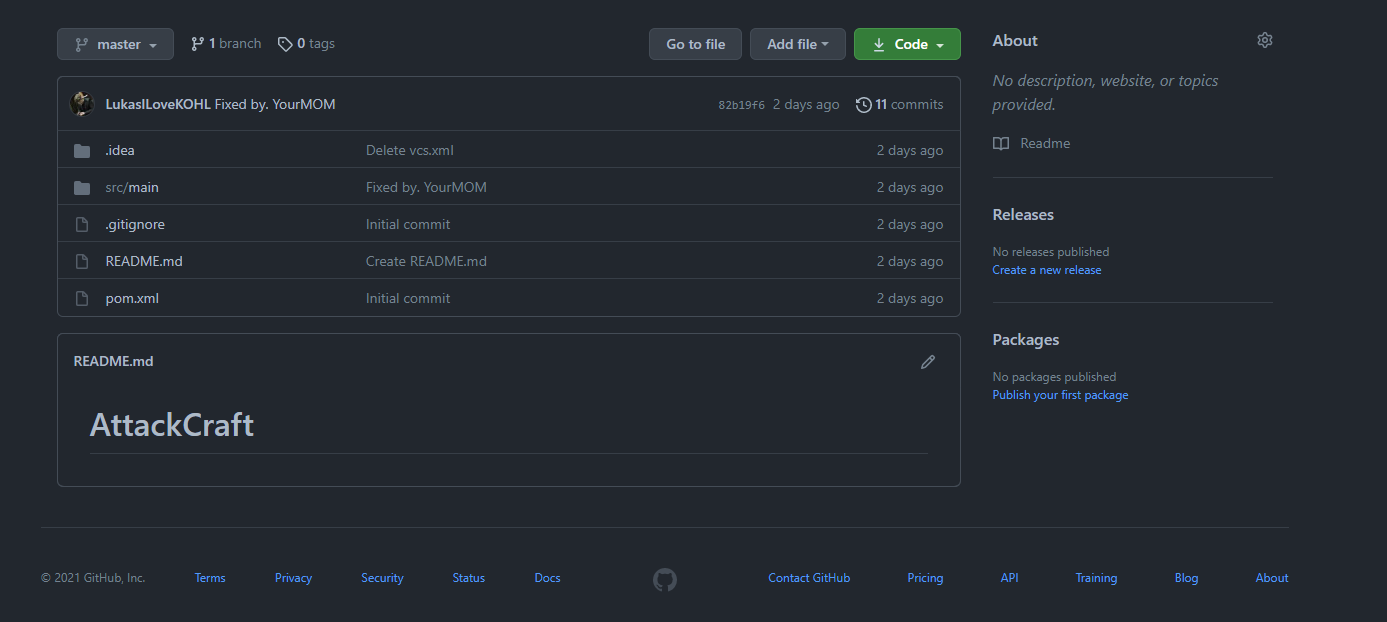
Task: Click the tags icon beside 0 tags
Action: click(285, 44)
